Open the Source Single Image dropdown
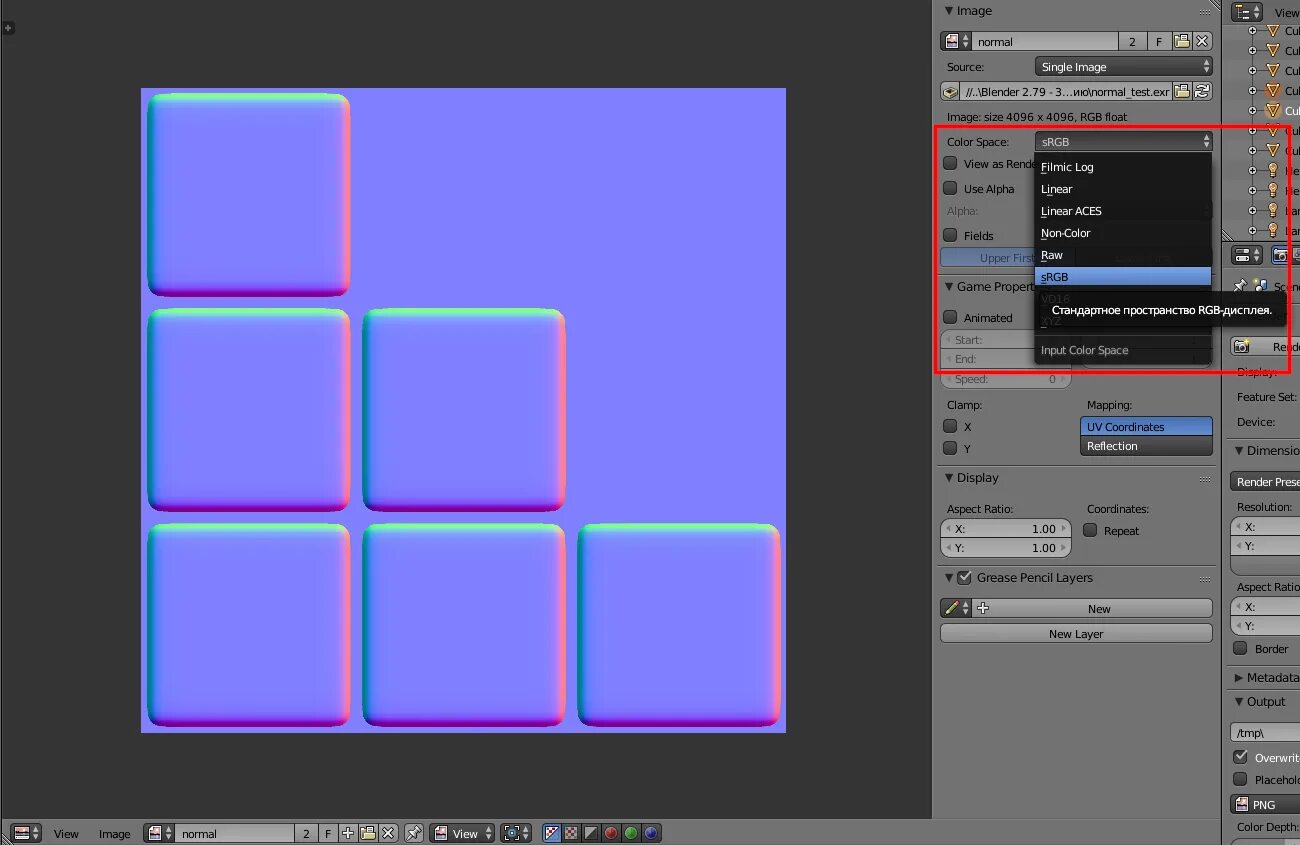This screenshot has width=1300, height=845. click(x=1124, y=67)
